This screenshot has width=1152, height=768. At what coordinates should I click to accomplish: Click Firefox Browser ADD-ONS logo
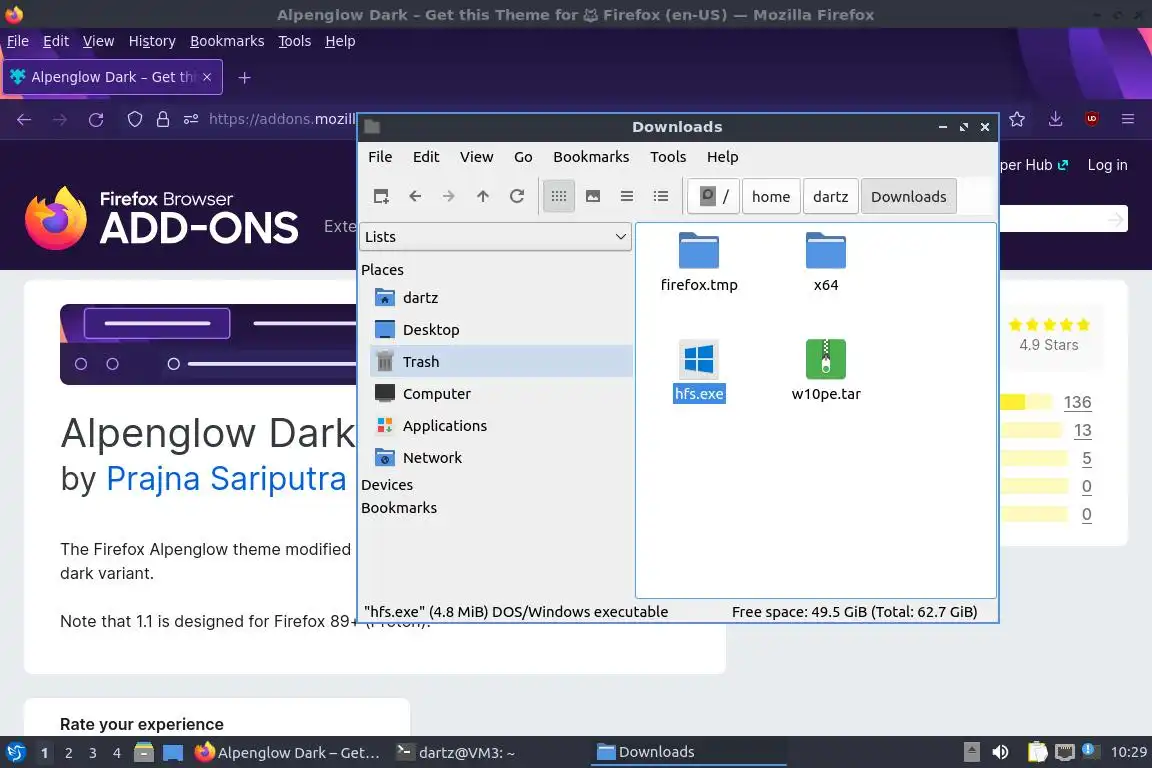point(162,218)
